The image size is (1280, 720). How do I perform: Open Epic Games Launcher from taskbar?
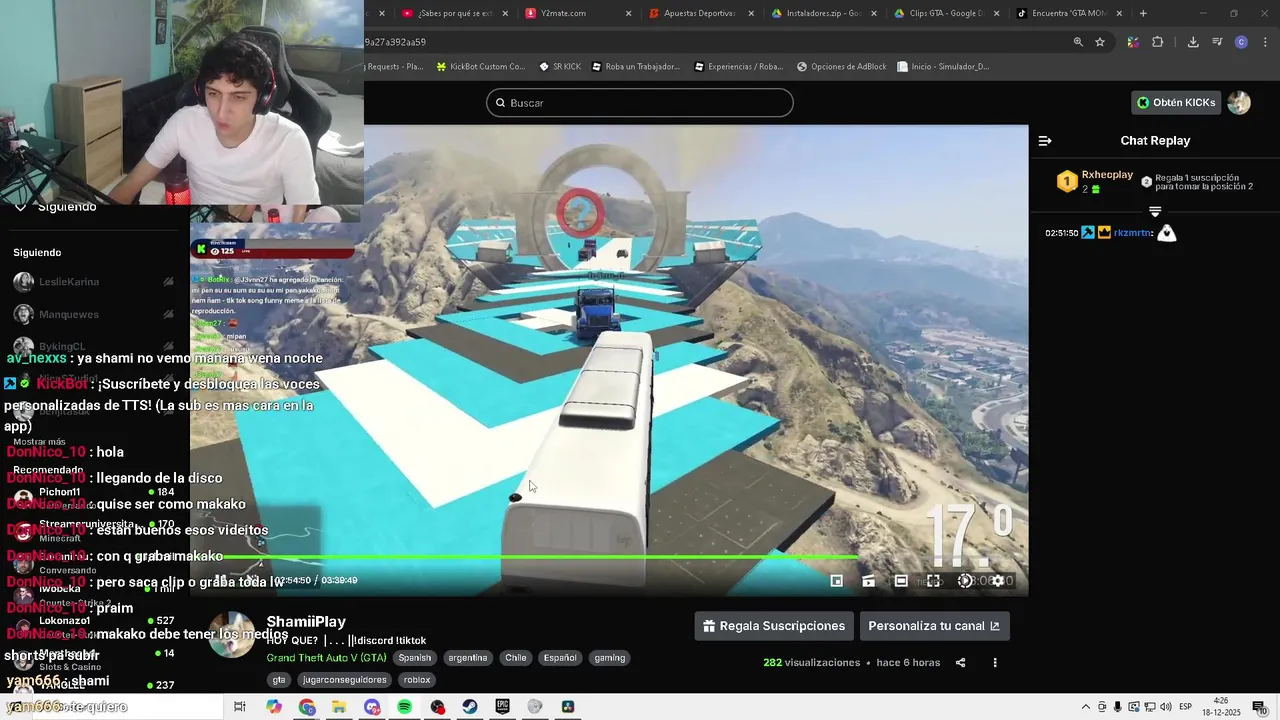(x=502, y=707)
